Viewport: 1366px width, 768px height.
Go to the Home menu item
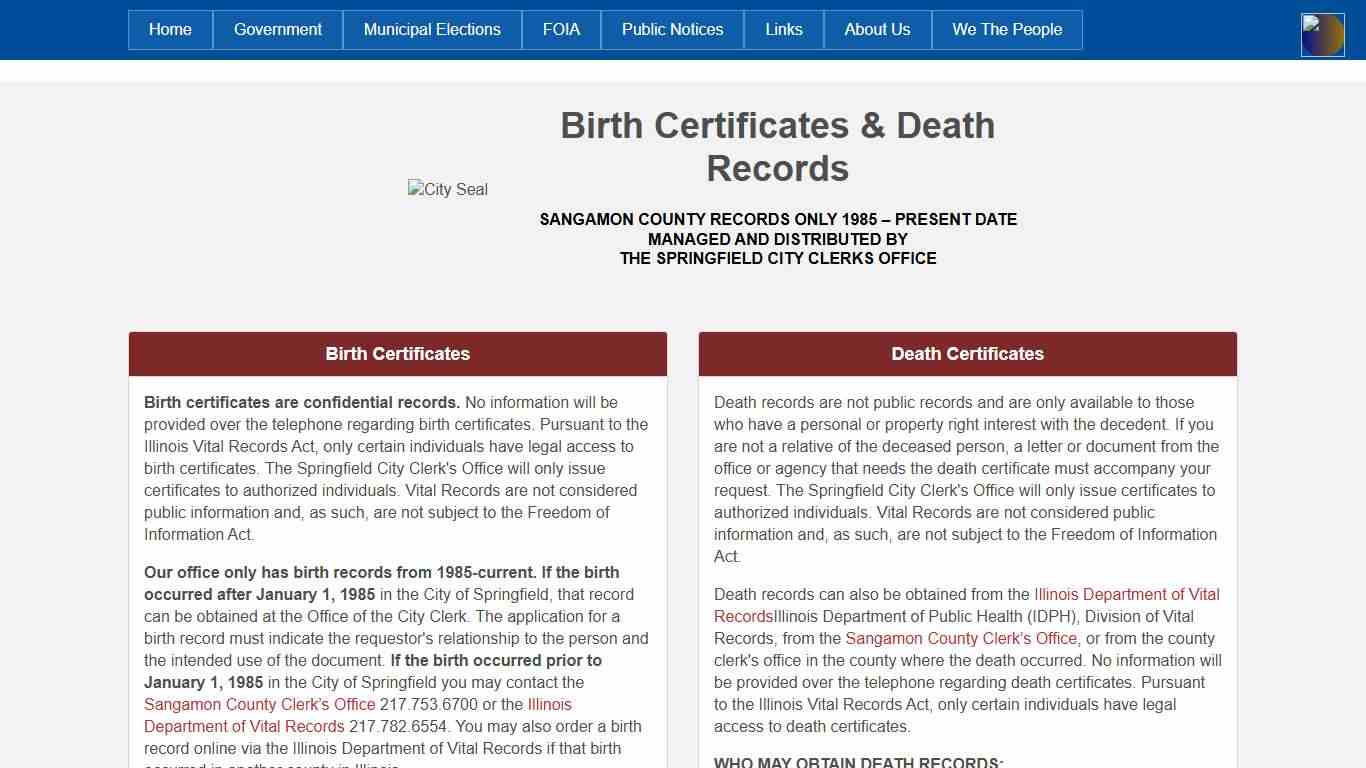[x=170, y=30]
